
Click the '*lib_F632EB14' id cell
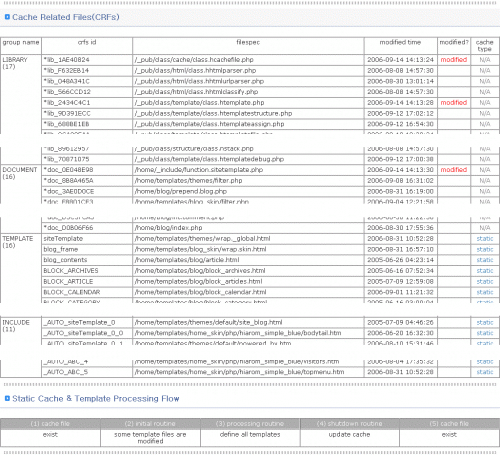click(87, 71)
